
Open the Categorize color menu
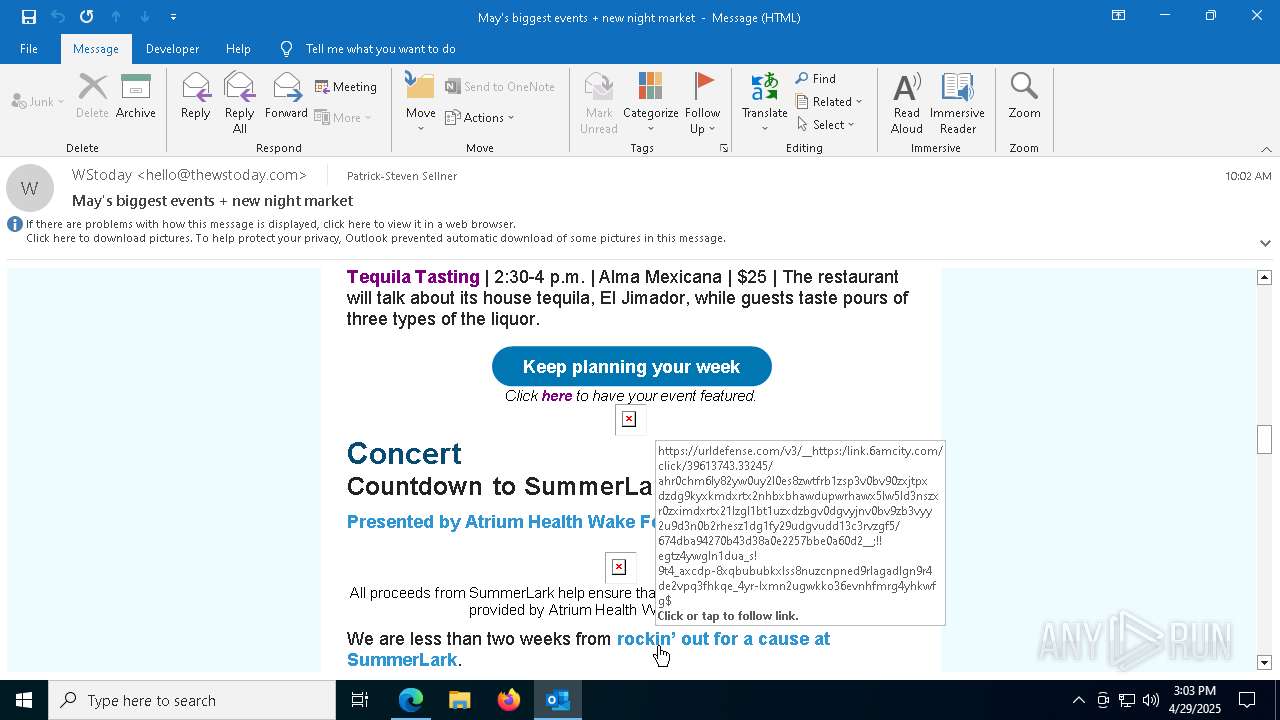click(651, 103)
